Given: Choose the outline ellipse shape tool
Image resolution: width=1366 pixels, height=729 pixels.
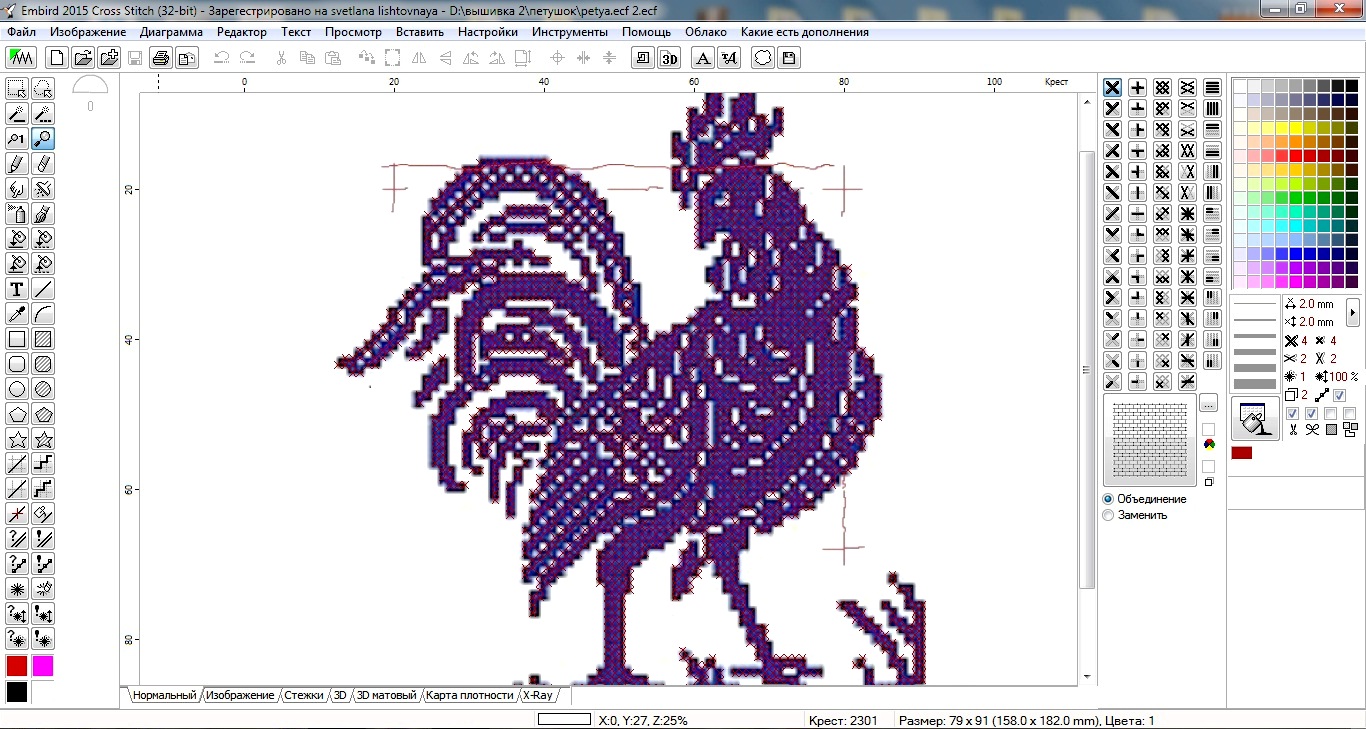Looking at the screenshot, I should click(17, 389).
